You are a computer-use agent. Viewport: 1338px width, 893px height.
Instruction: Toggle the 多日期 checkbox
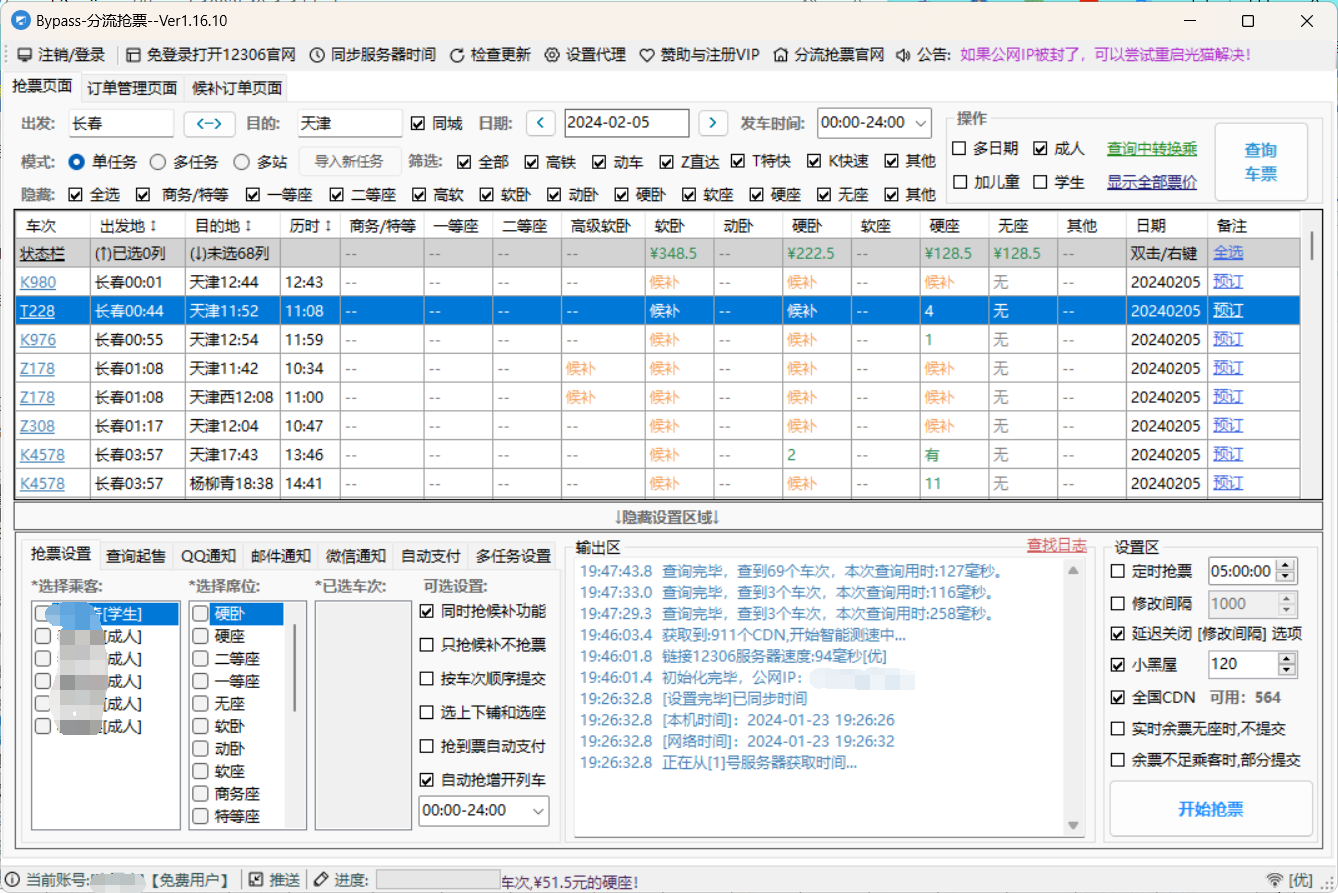point(959,148)
